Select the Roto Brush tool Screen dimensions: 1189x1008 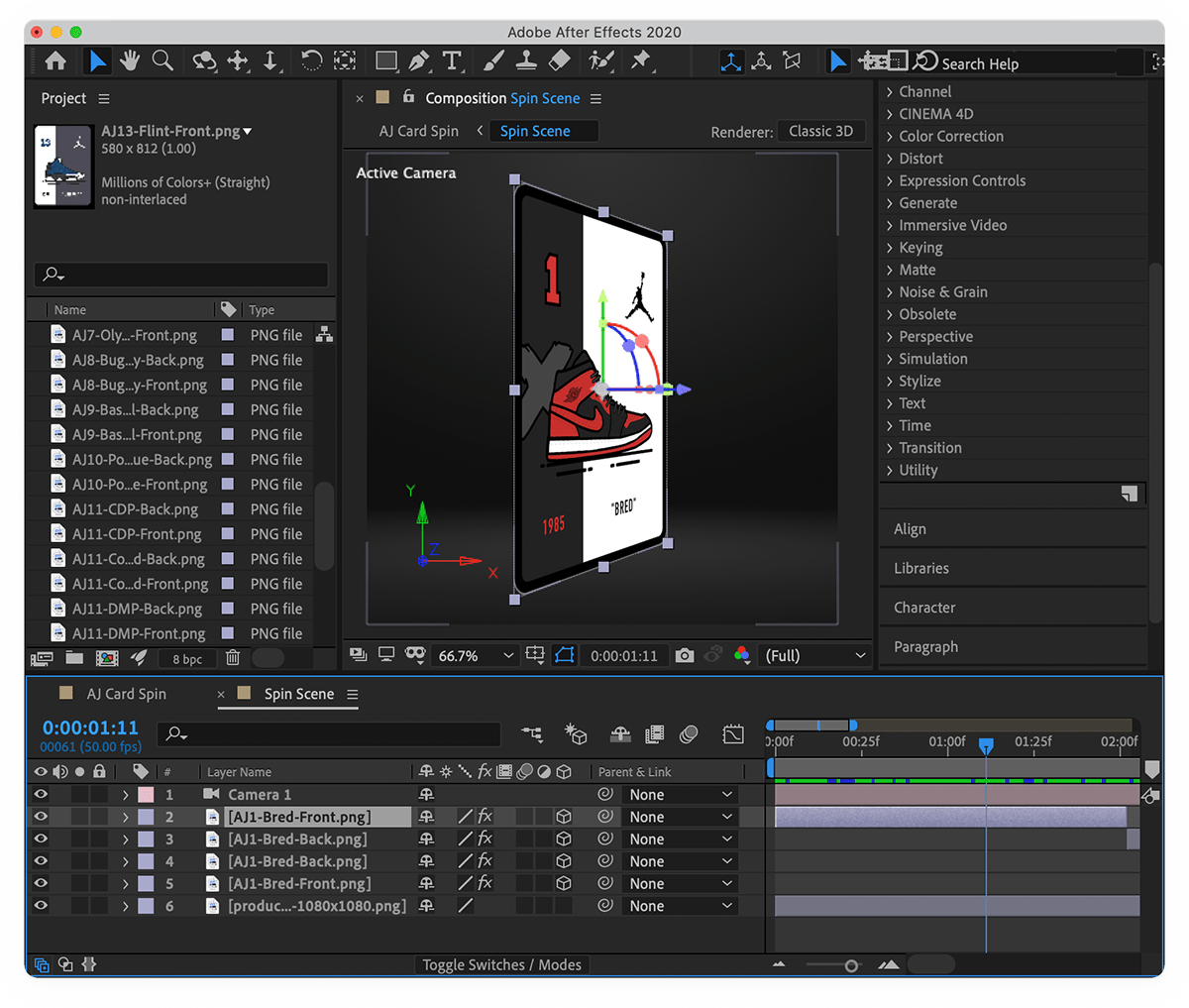600,61
